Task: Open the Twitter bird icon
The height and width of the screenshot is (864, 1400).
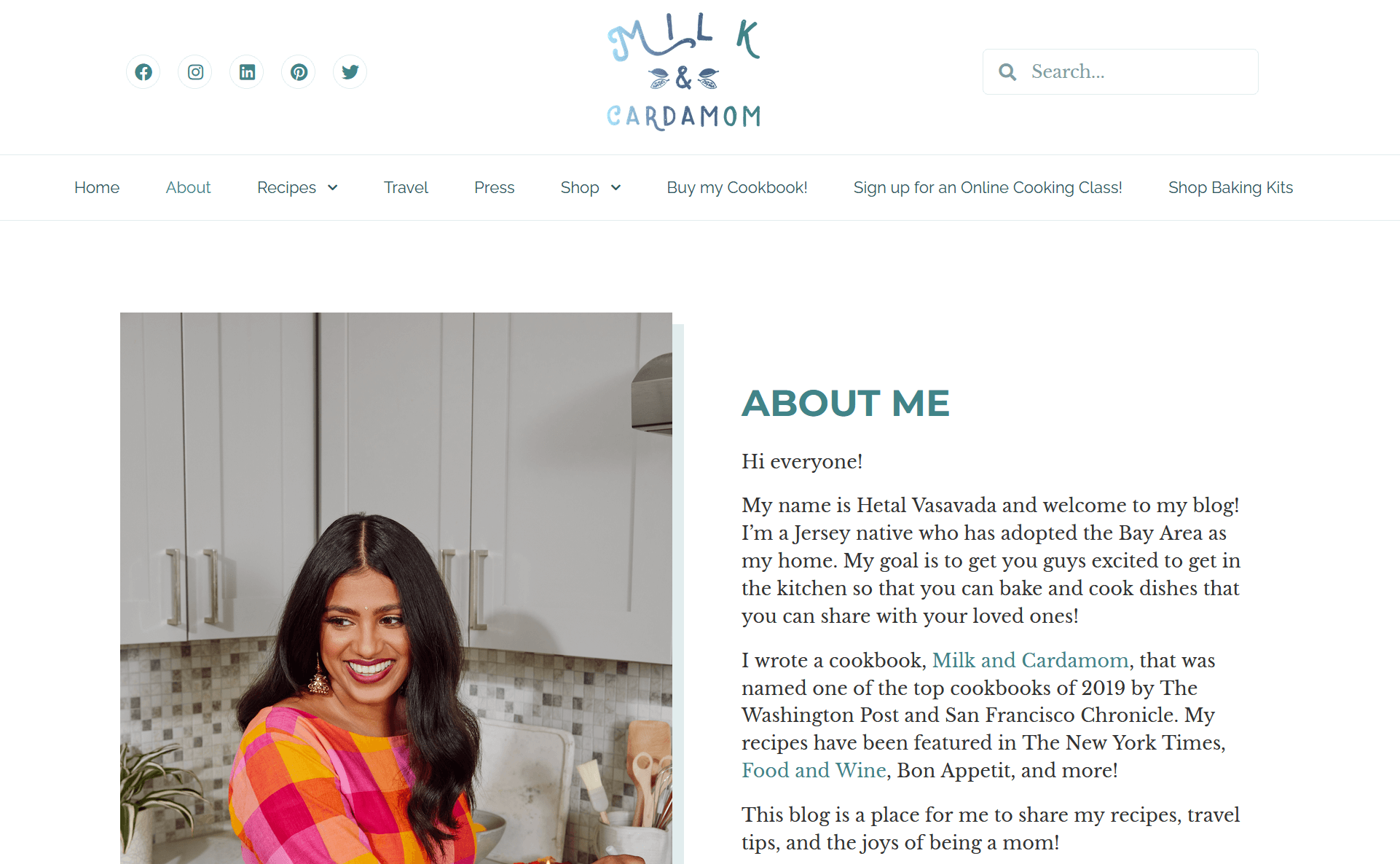Action: [x=350, y=72]
